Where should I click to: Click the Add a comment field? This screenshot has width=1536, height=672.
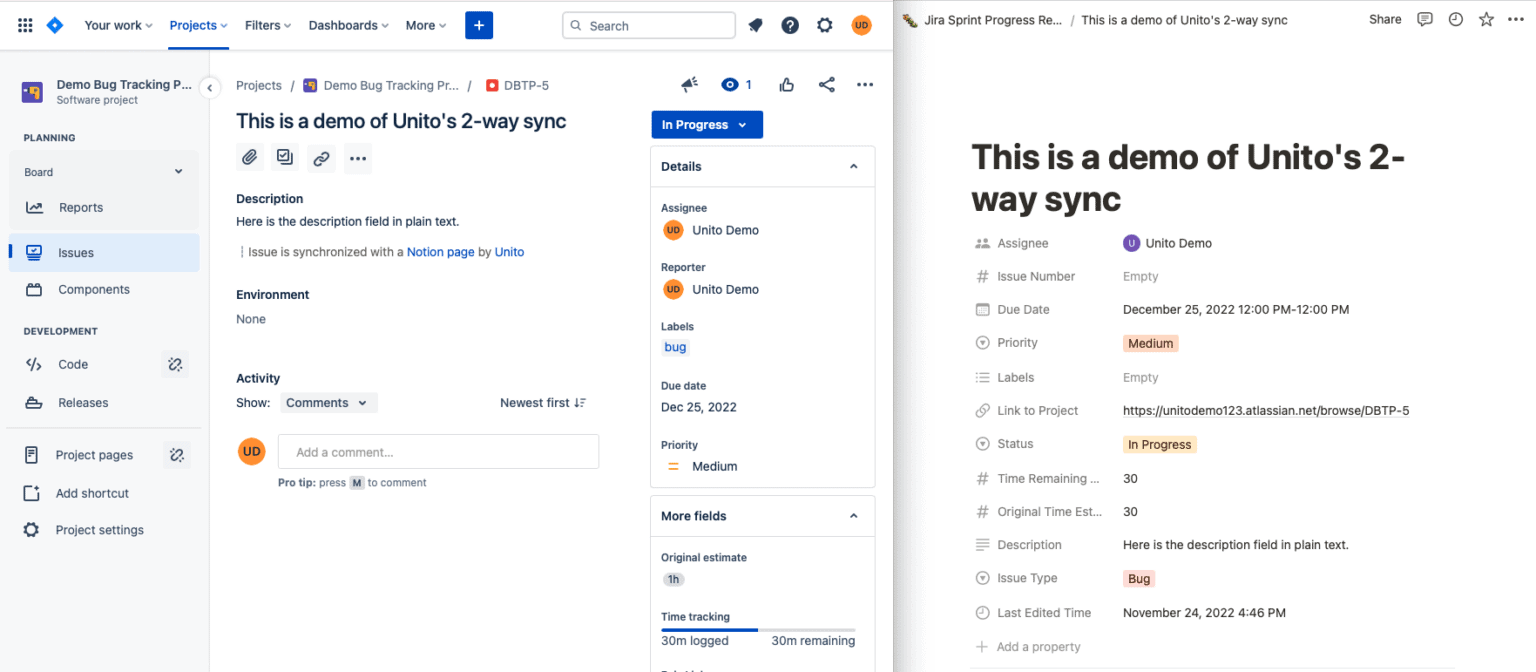click(x=438, y=451)
